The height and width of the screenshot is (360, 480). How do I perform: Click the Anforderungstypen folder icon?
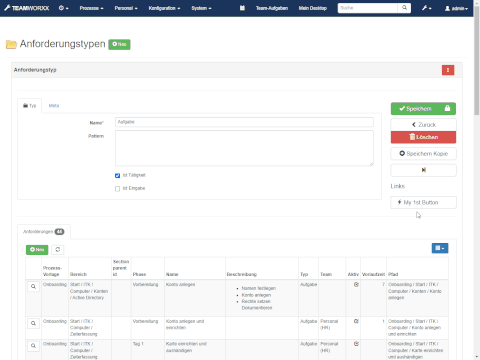[11, 44]
